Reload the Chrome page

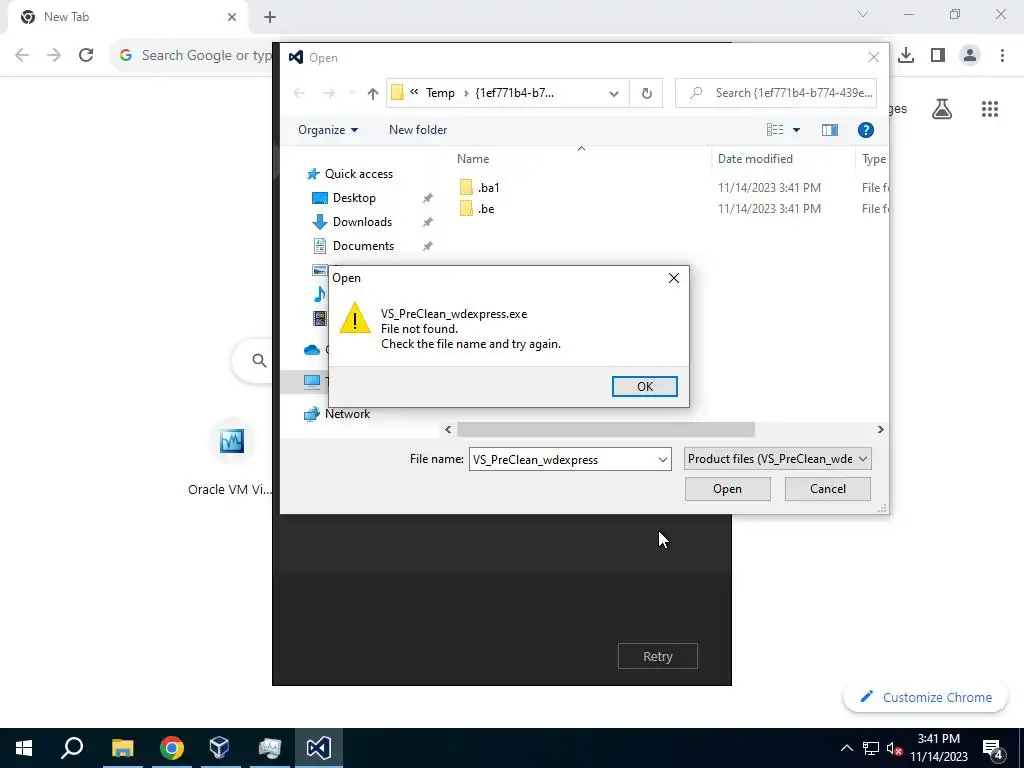[x=86, y=56]
